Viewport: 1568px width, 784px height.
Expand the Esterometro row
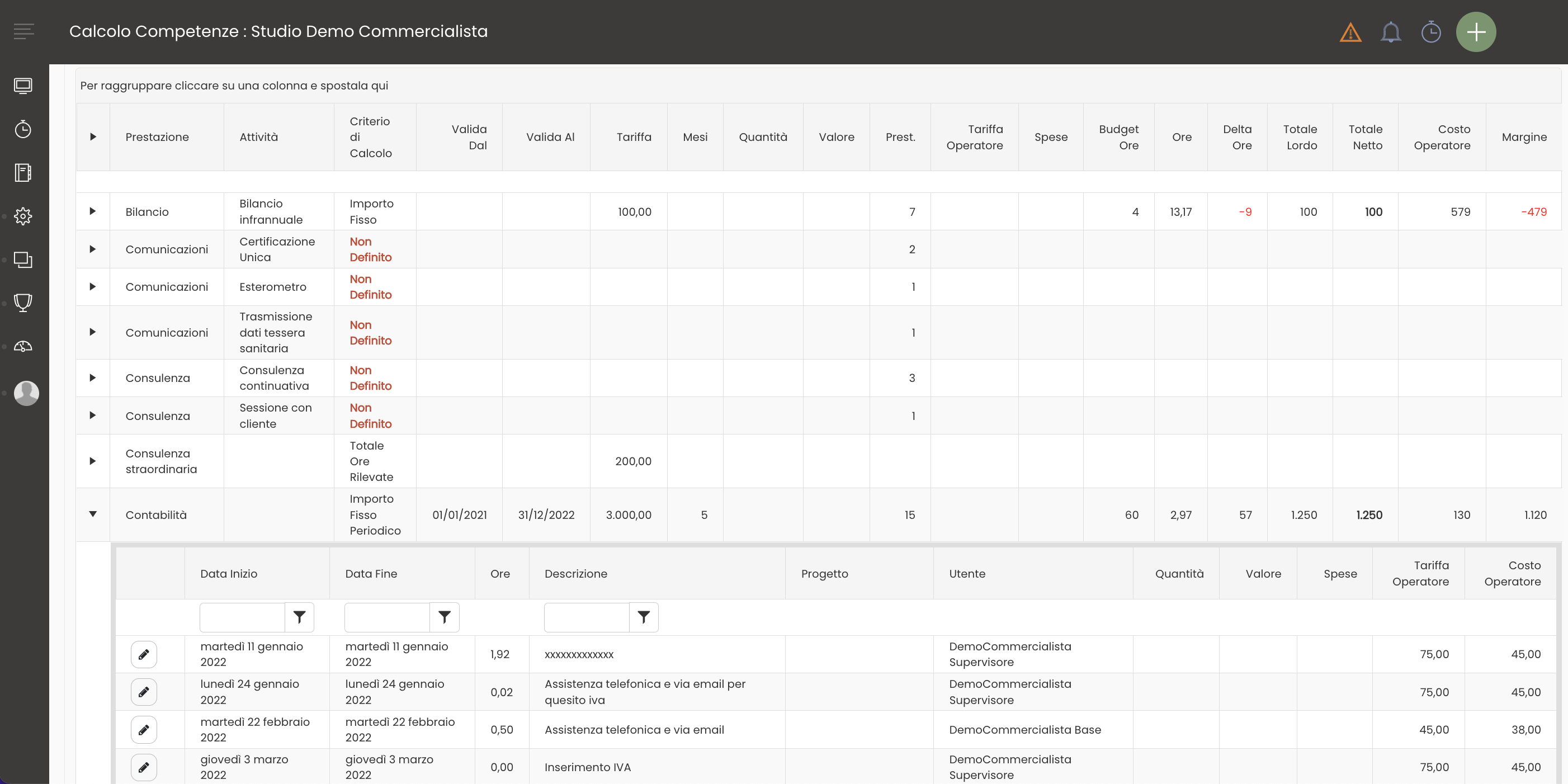(x=92, y=287)
